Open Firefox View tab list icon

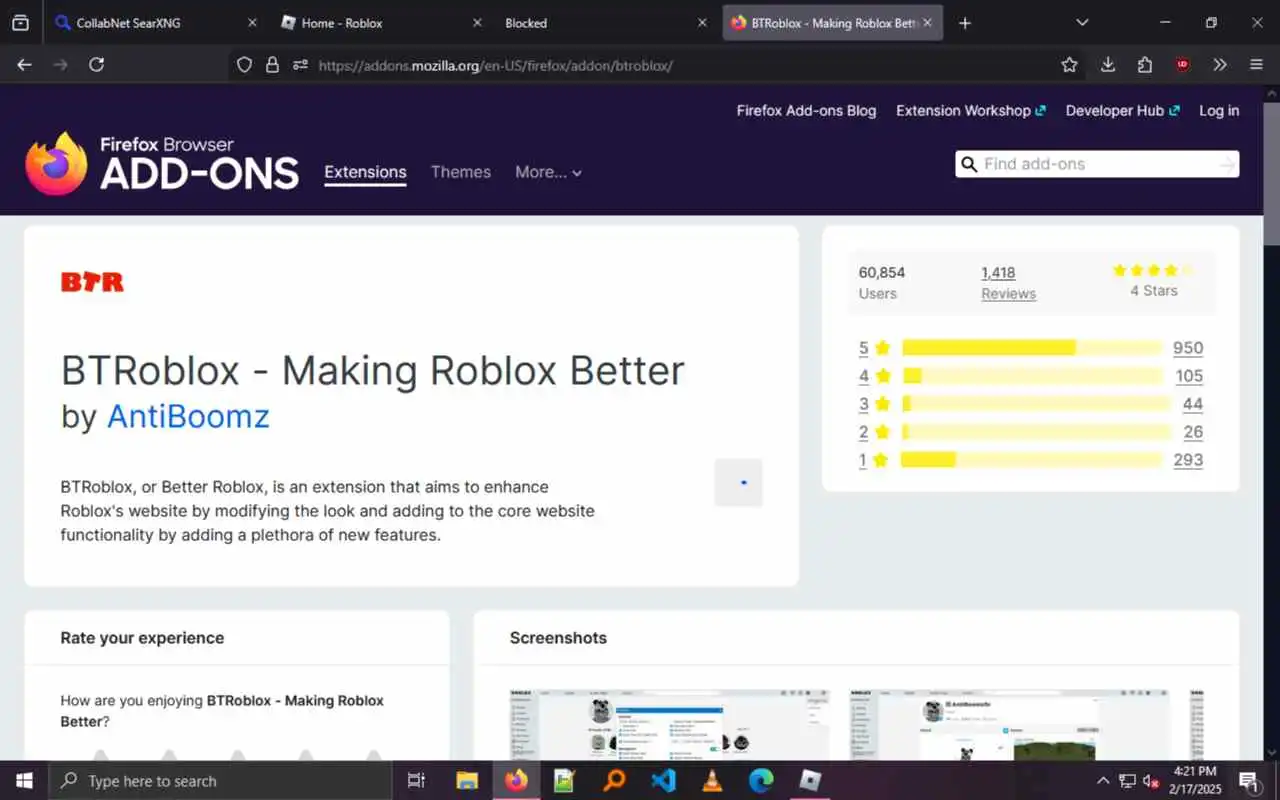tap(20, 22)
